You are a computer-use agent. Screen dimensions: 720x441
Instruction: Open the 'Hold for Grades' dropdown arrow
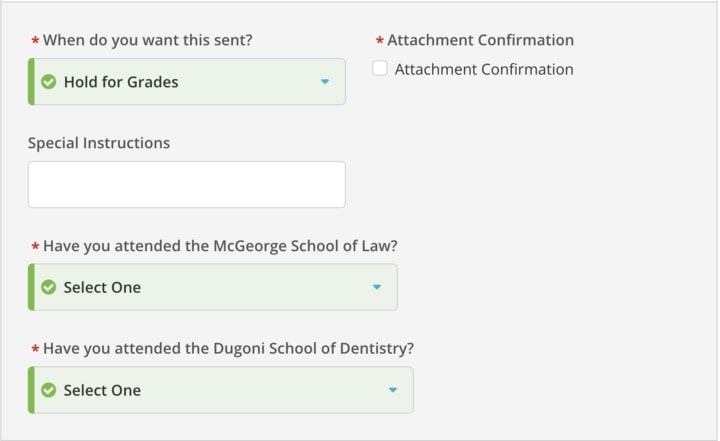[325, 82]
